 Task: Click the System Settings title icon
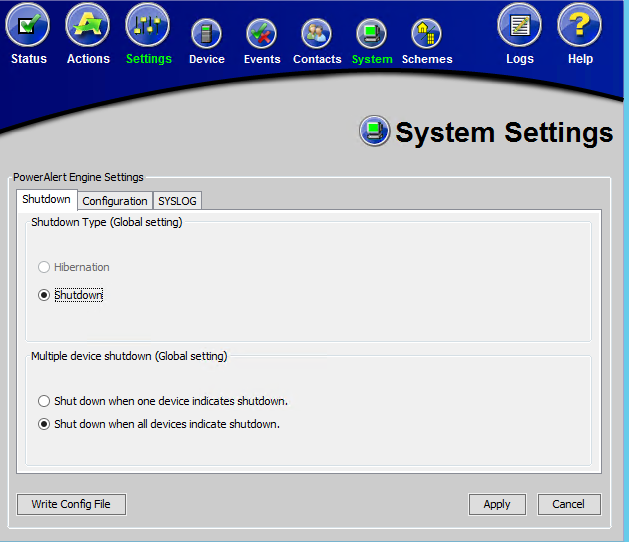[374, 131]
